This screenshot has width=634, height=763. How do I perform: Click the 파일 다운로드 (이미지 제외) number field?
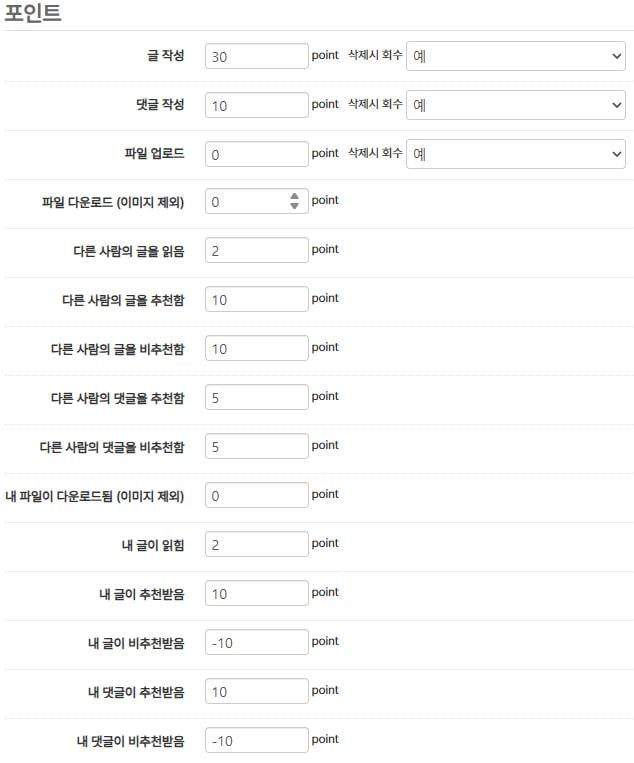(245, 202)
